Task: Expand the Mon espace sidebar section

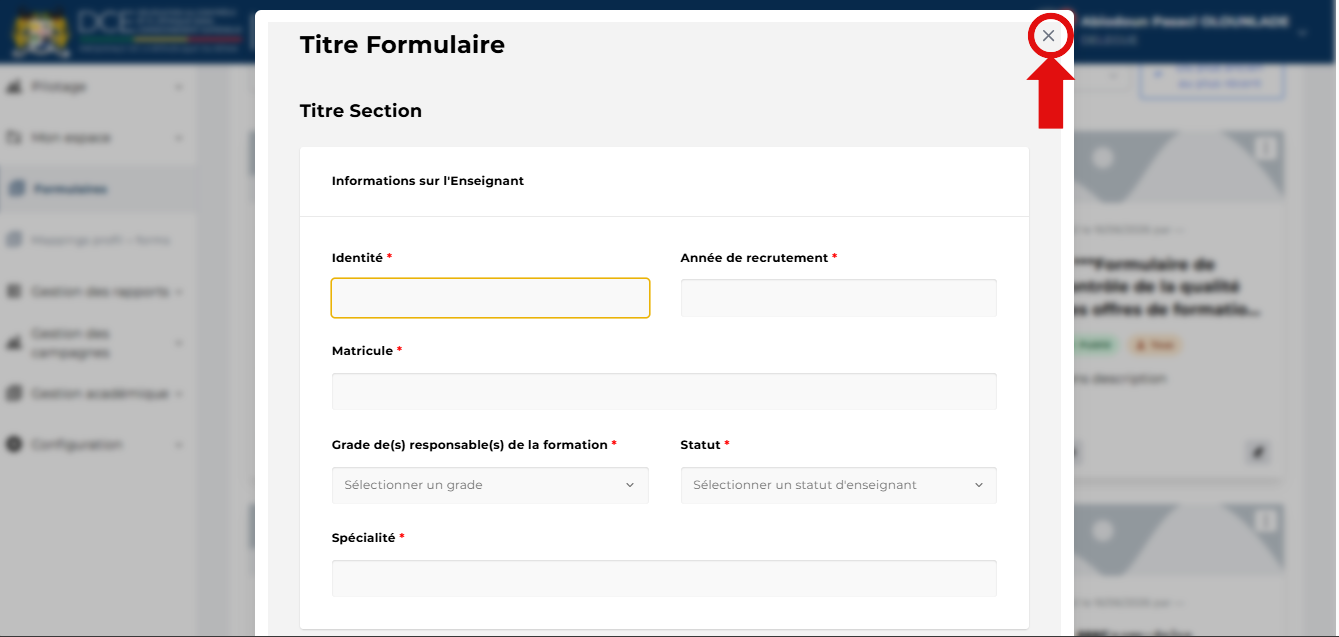Action: point(97,138)
